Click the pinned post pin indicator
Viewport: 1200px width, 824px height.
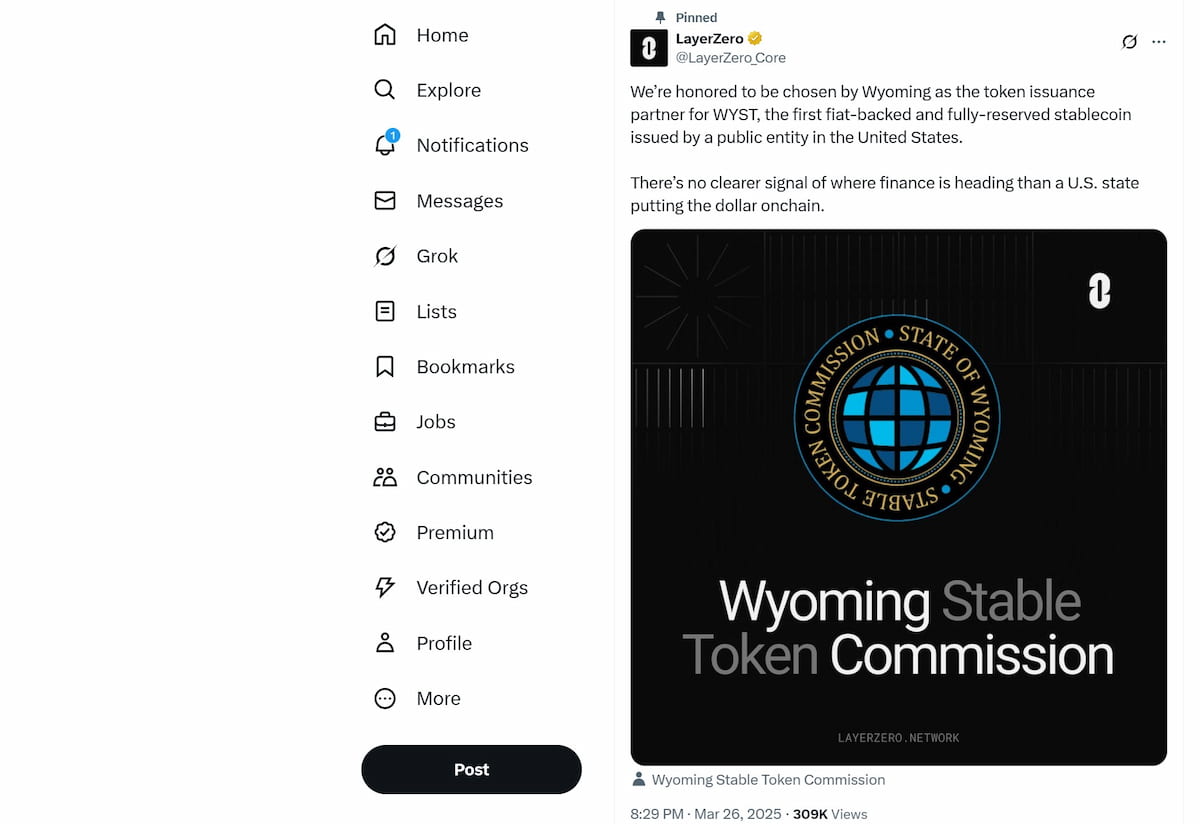(661, 17)
